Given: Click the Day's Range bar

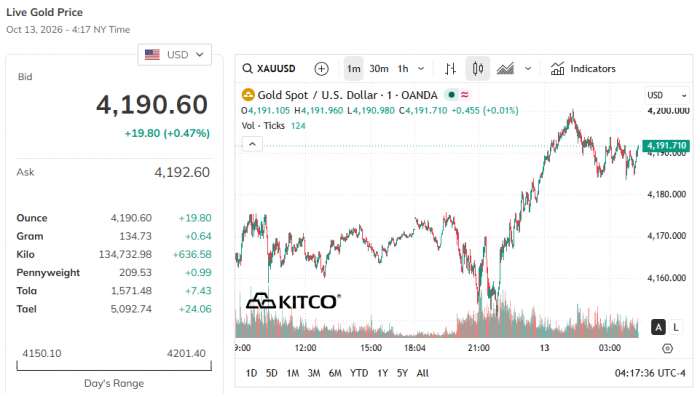Looking at the screenshot, I should tap(114, 366).
